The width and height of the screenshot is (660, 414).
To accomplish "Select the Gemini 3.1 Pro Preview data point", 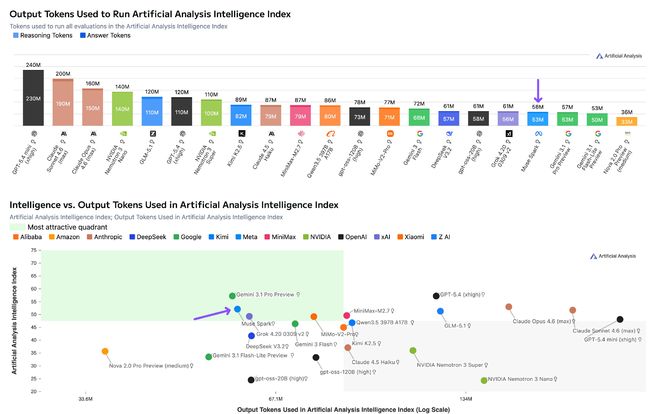I will pos(232,296).
